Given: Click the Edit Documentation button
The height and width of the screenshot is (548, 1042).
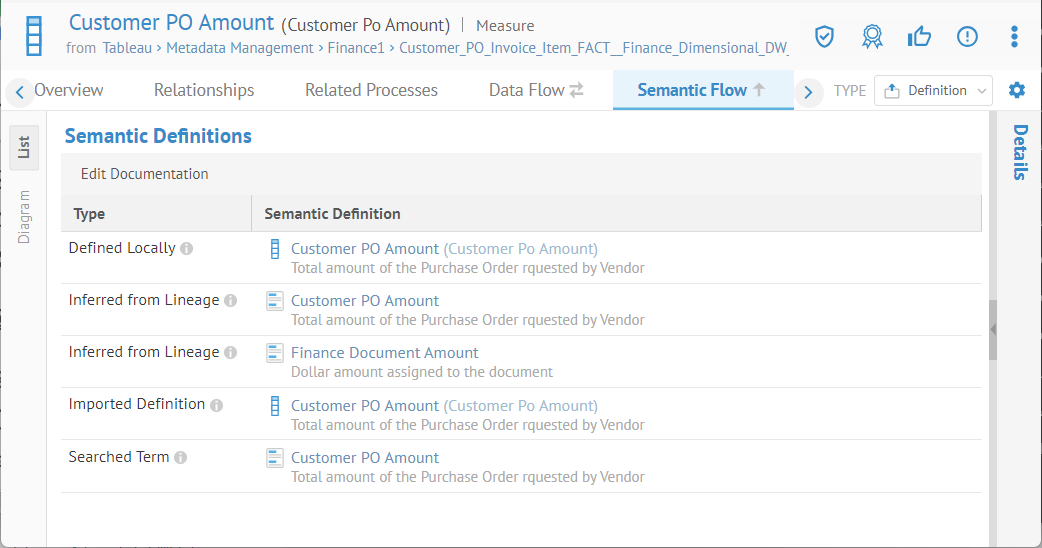Looking at the screenshot, I should click(x=145, y=174).
